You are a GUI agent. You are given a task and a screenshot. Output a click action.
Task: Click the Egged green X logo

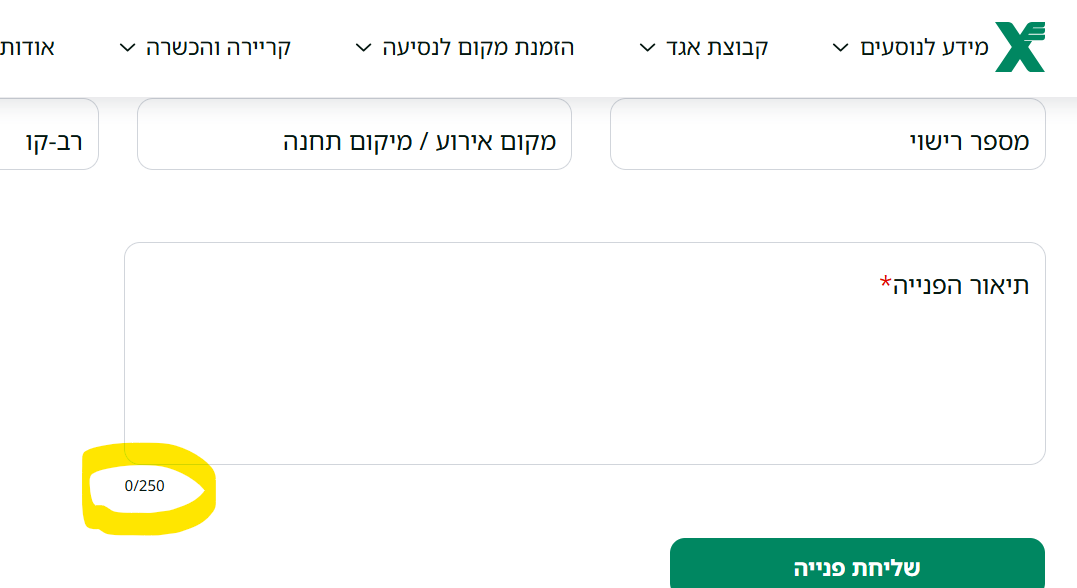[x=1018, y=44]
